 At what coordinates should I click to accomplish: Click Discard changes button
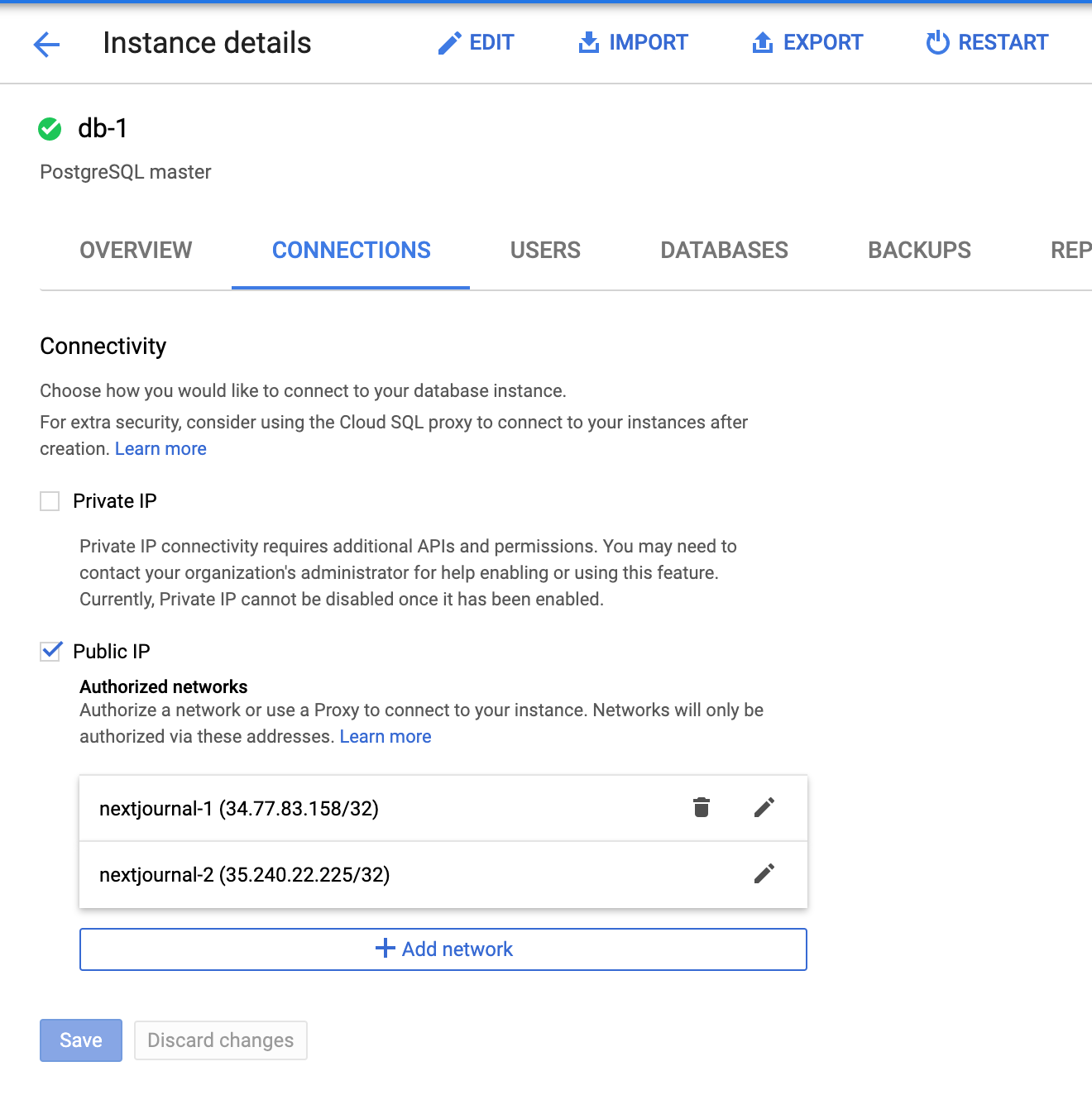point(221,1040)
